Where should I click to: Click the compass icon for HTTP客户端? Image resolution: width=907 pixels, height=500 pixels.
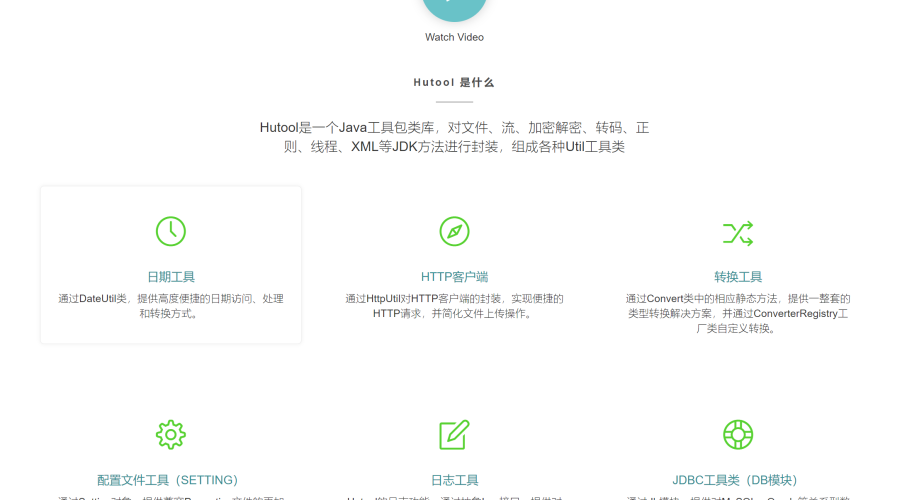(454, 231)
